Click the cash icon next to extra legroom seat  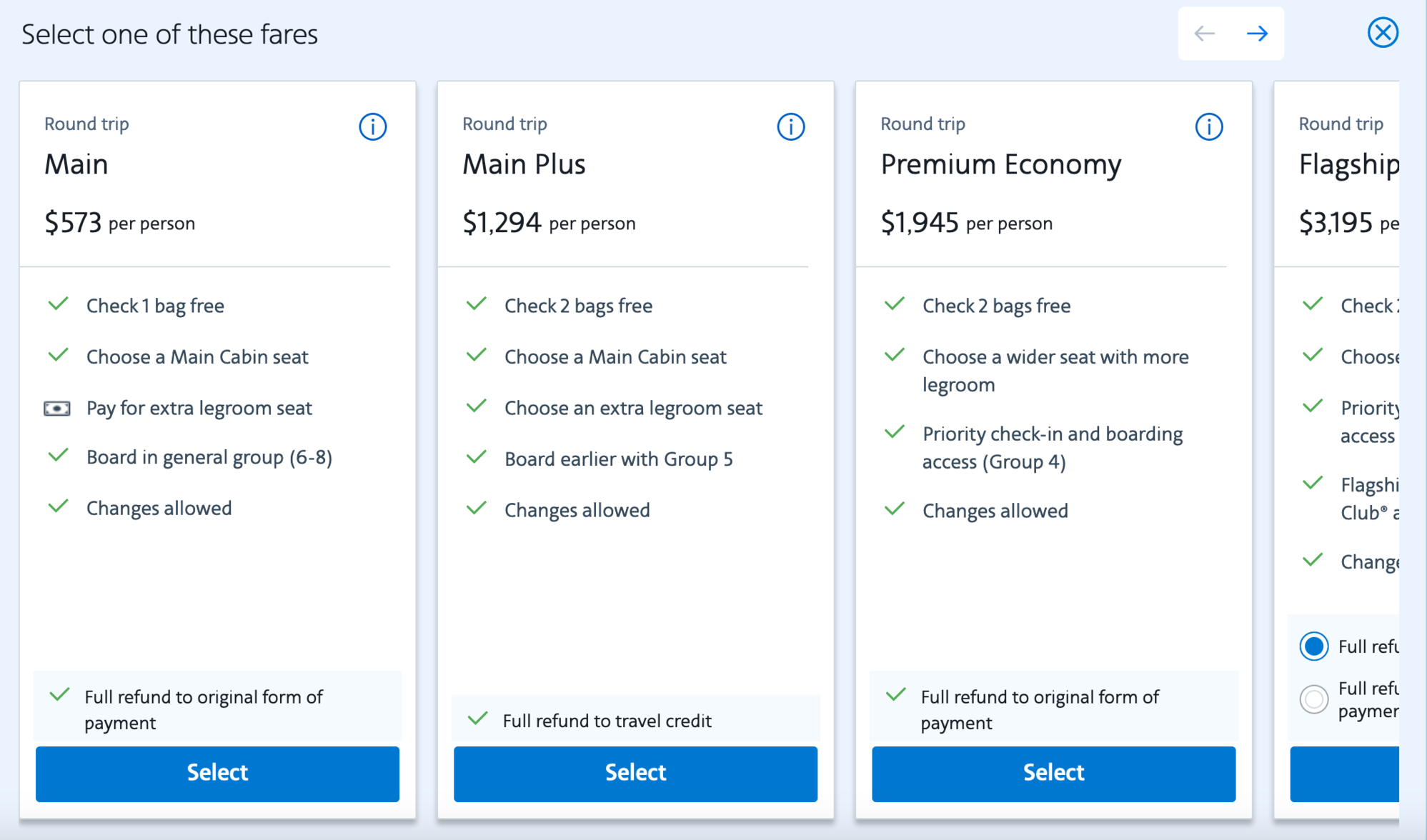tap(56, 408)
